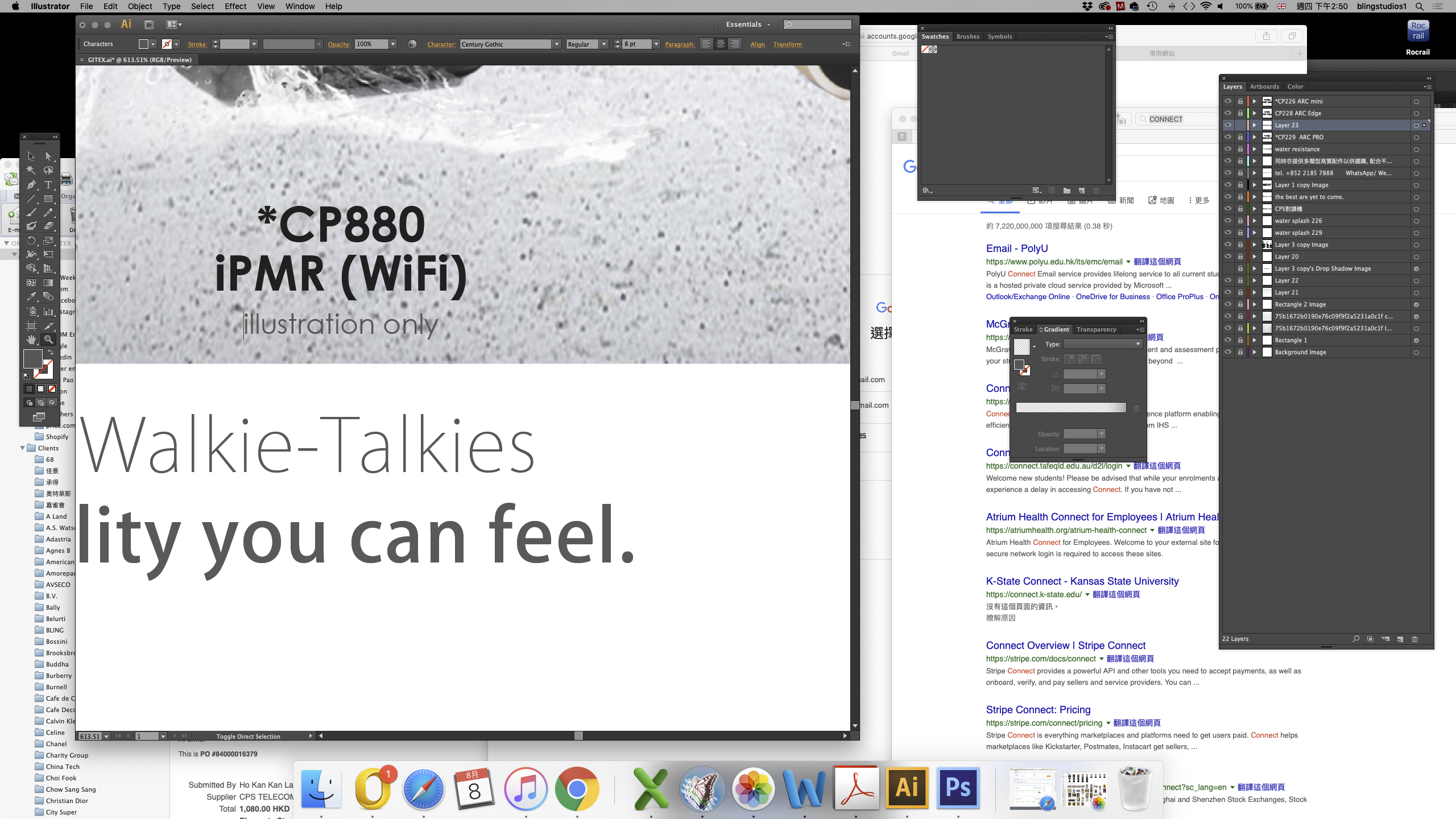The image size is (1456, 819).
Task: Switch to the Artboards tab
Action: [1264, 86]
